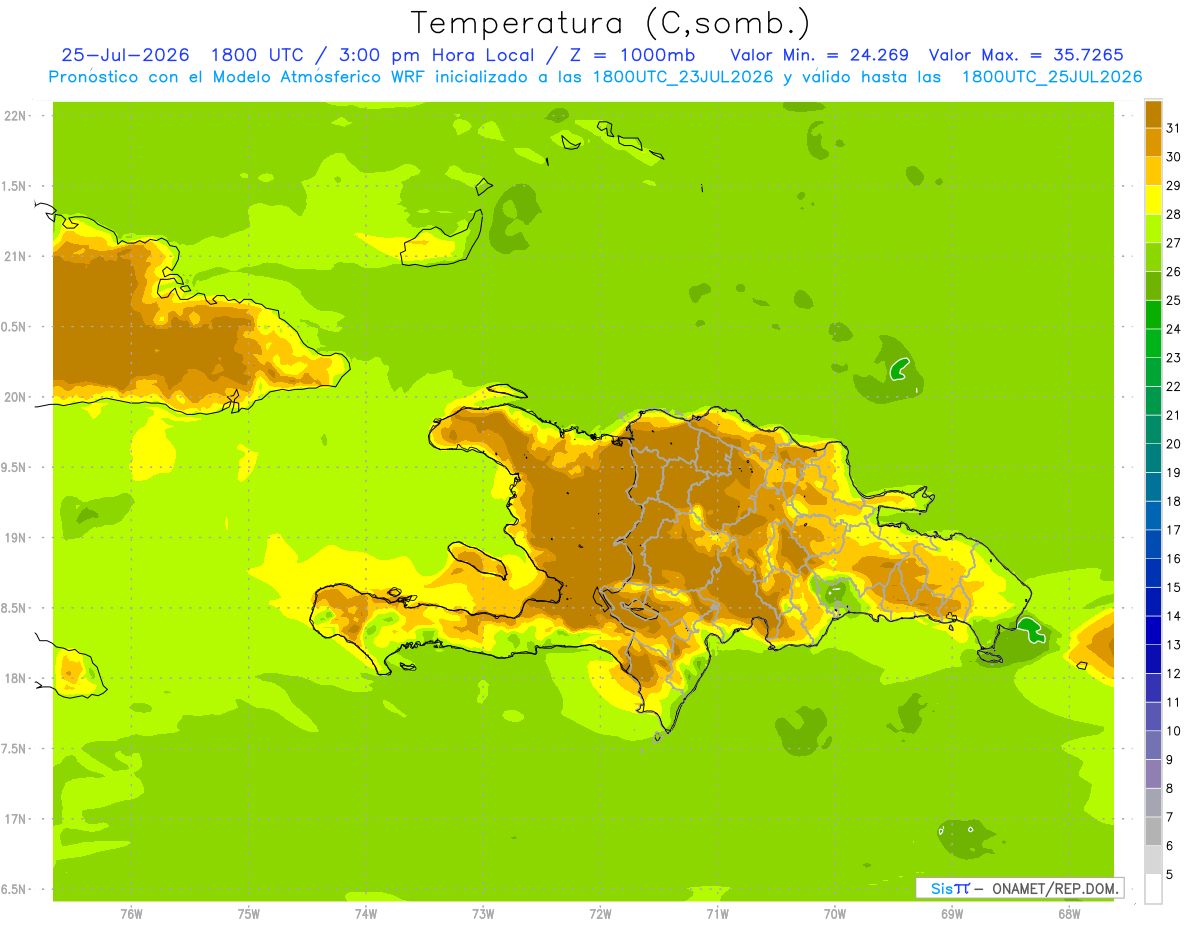Click legend value 13
The width and height of the screenshot is (1200, 927).
coord(1174,645)
